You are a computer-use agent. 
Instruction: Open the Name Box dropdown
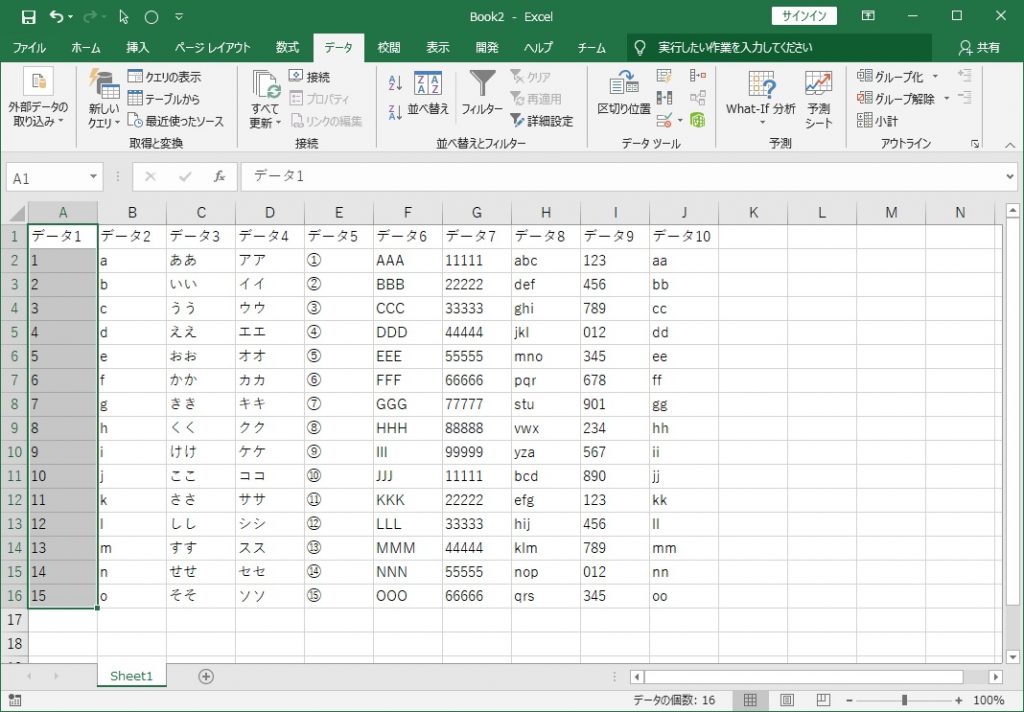pos(93,177)
